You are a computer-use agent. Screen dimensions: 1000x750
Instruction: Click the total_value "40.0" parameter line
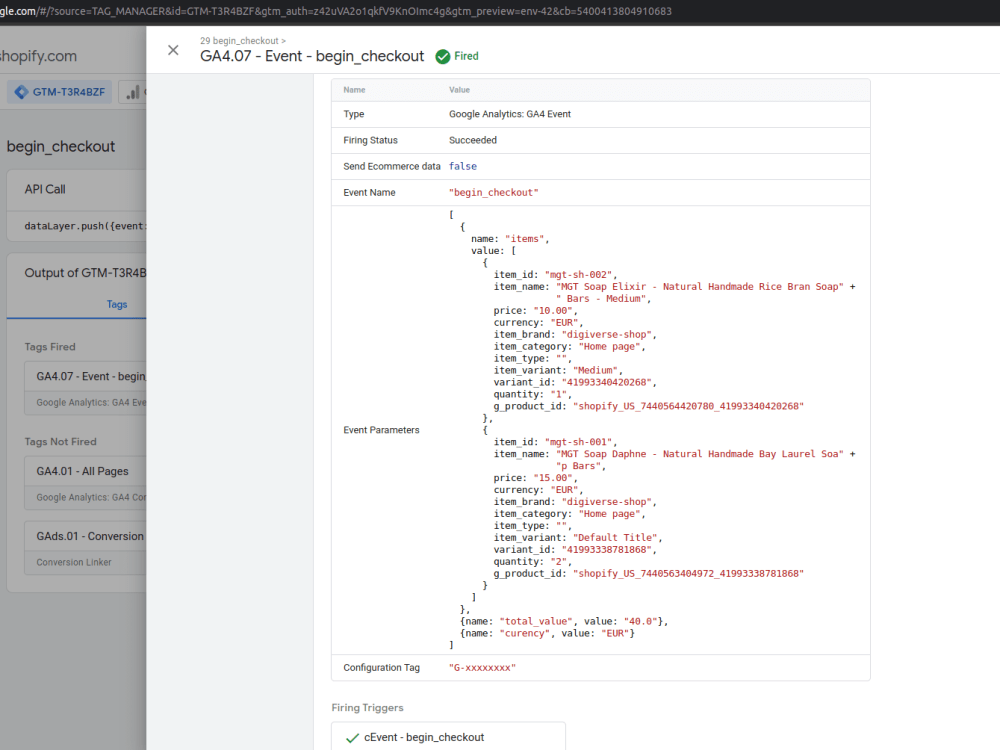tap(564, 621)
